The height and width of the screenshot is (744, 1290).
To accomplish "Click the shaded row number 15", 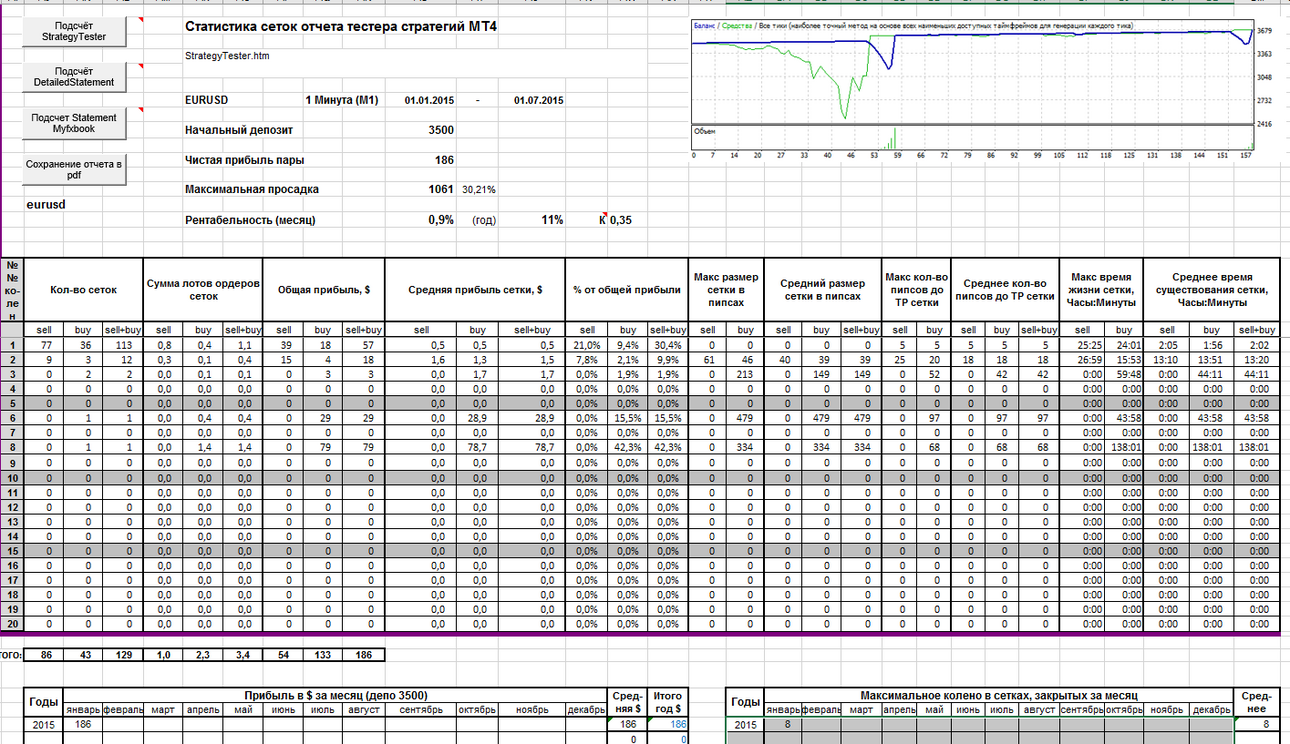I will [x=13, y=551].
